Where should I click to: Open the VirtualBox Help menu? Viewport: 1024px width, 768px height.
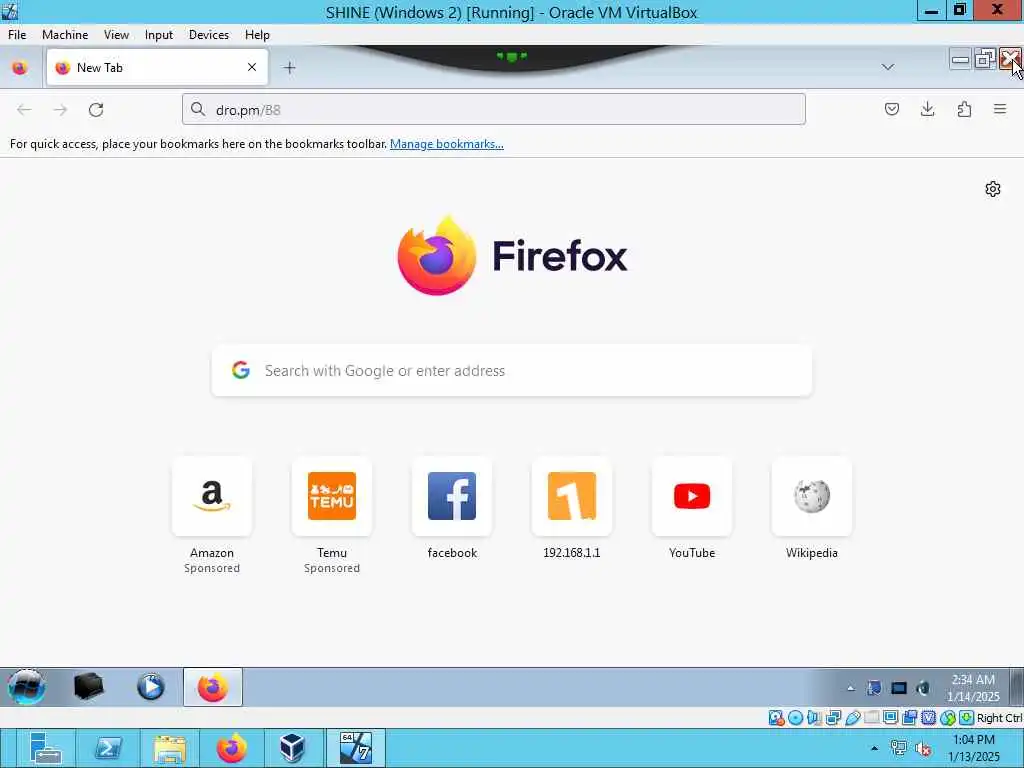(x=257, y=35)
